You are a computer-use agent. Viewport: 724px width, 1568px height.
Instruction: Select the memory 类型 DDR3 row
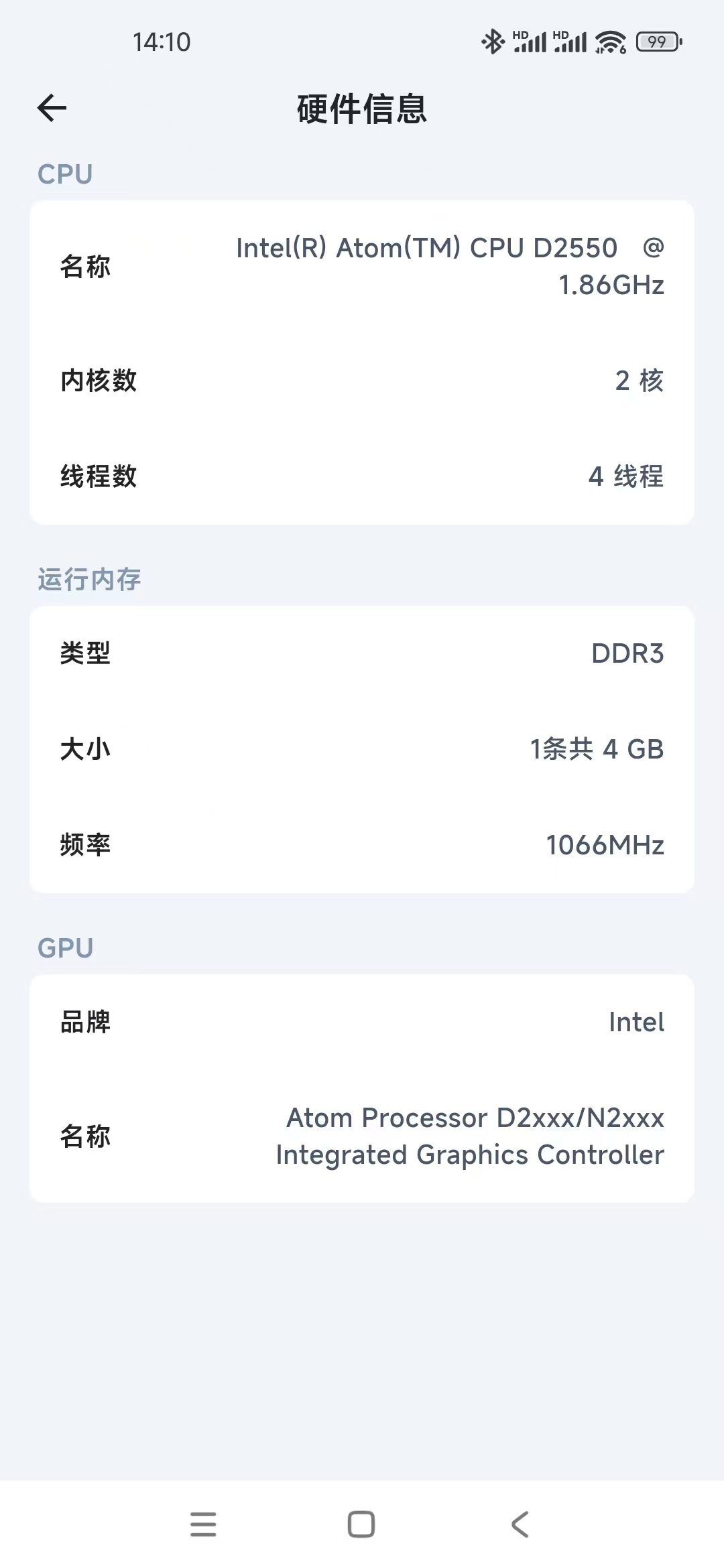pyautogui.click(x=362, y=653)
